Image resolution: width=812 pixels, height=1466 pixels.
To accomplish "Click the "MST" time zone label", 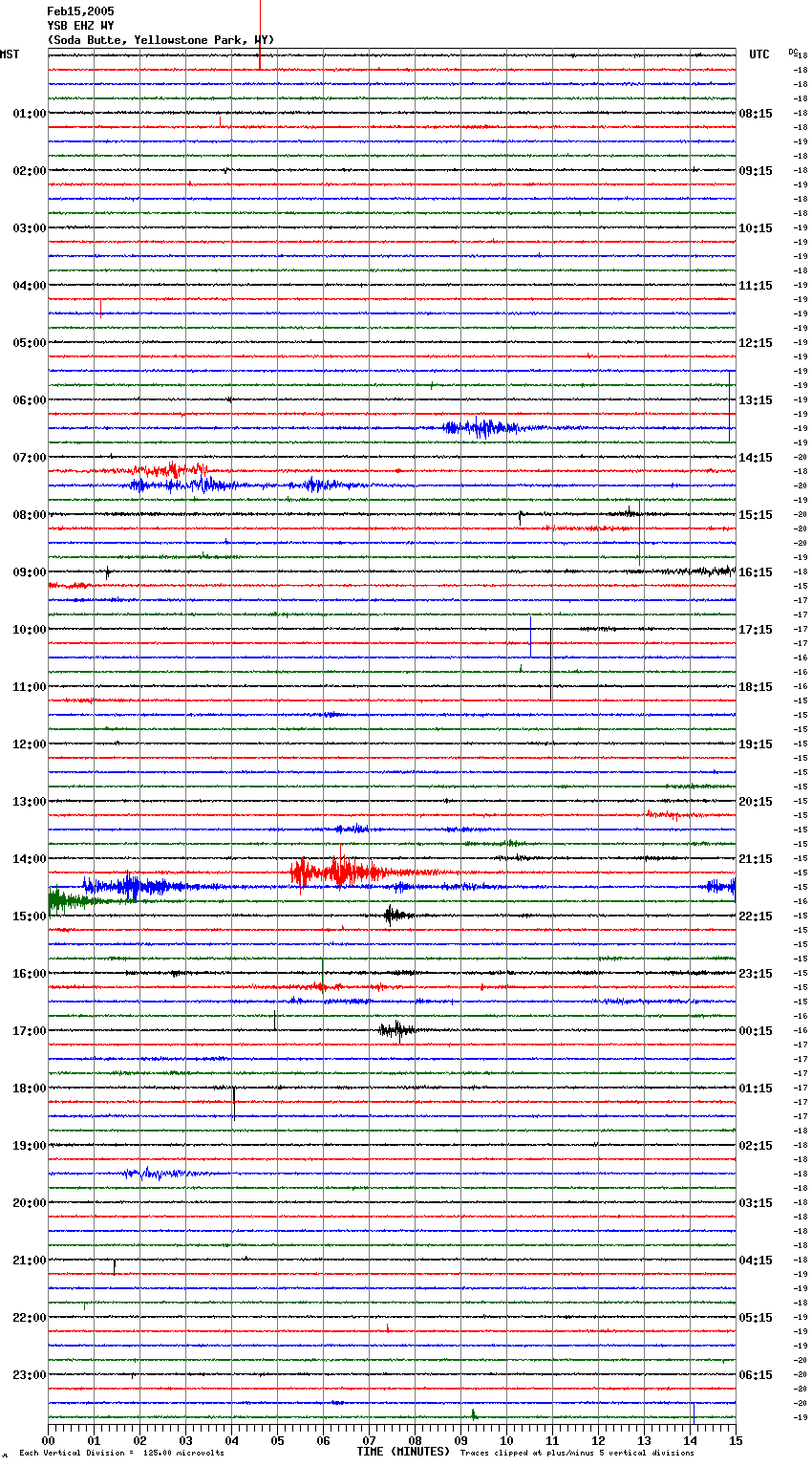I will (x=10, y=54).
